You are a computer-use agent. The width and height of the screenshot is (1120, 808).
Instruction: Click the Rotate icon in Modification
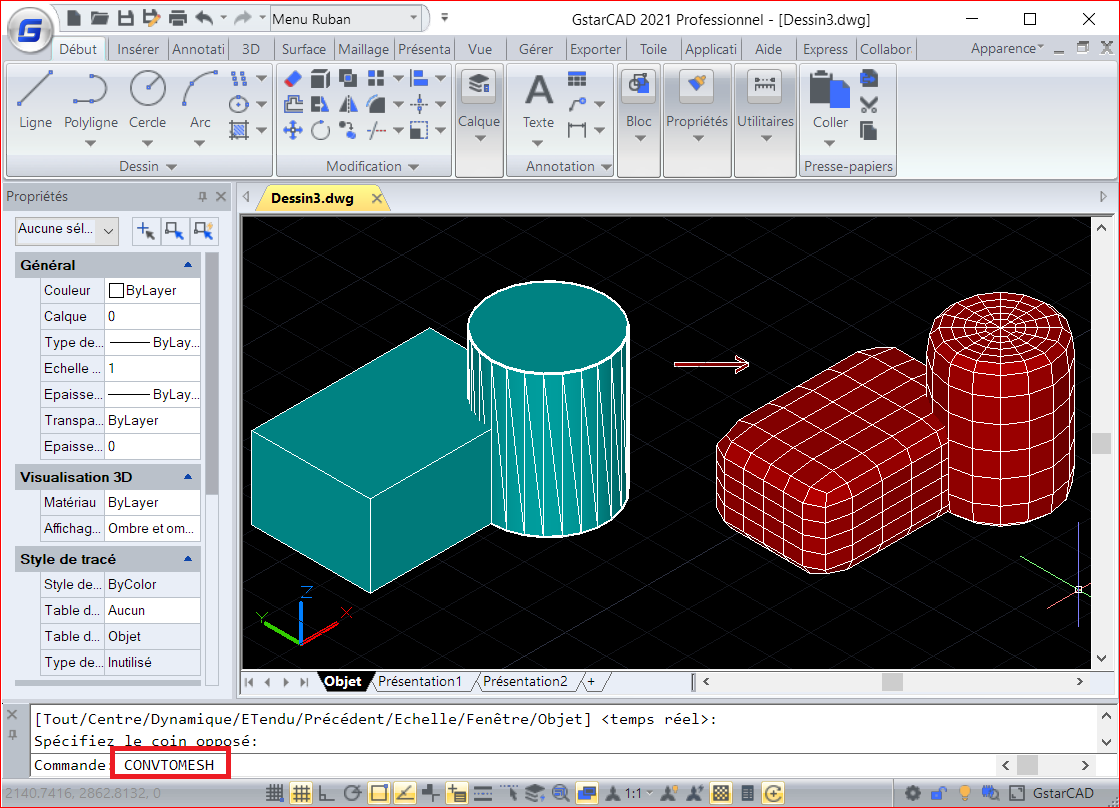click(321, 130)
